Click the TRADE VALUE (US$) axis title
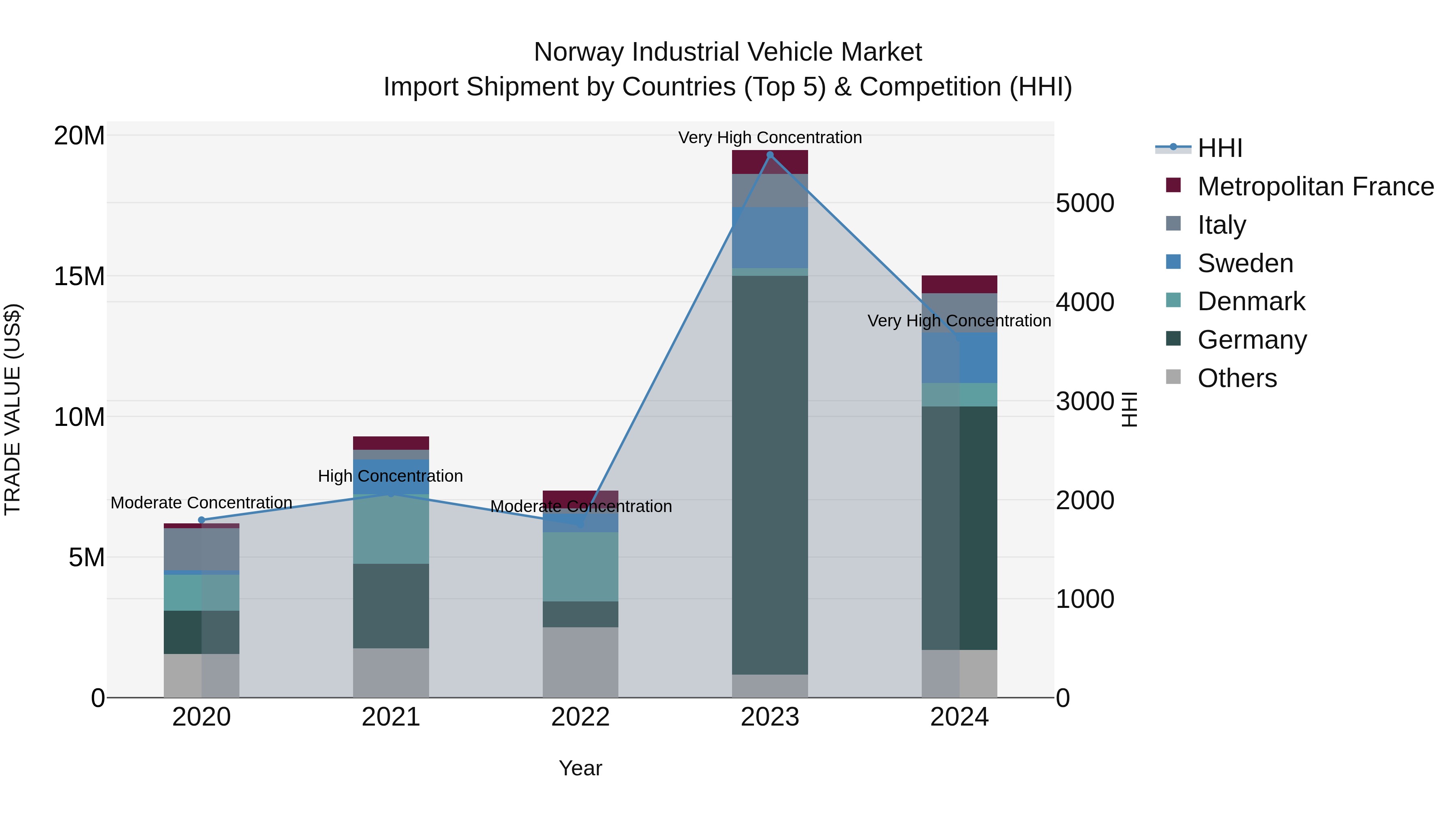The width and height of the screenshot is (1456, 819). [13, 409]
